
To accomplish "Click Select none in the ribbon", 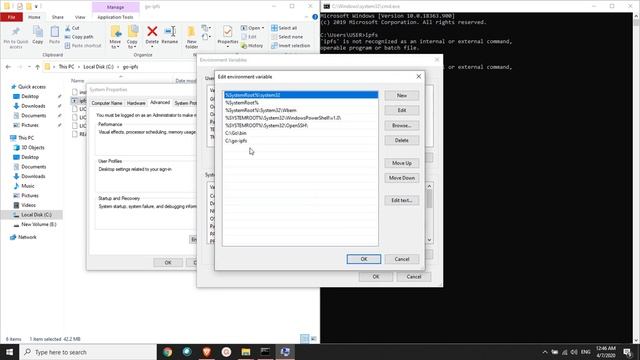I will [x=287, y=37].
